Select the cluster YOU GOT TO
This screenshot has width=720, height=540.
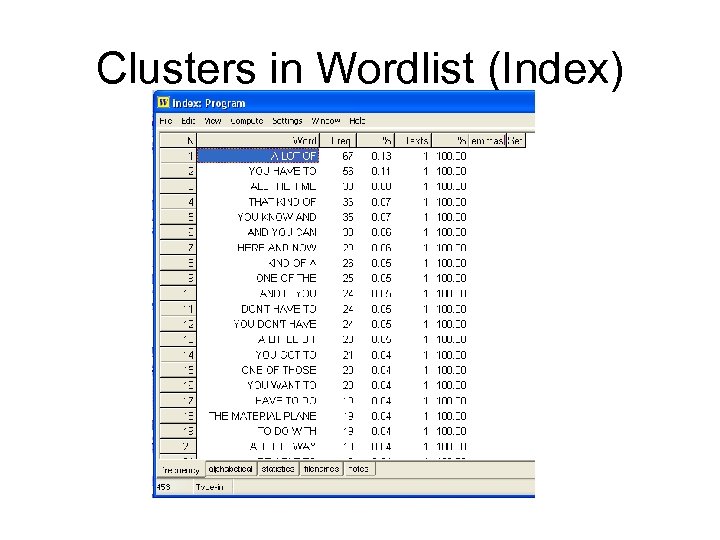point(286,355)
